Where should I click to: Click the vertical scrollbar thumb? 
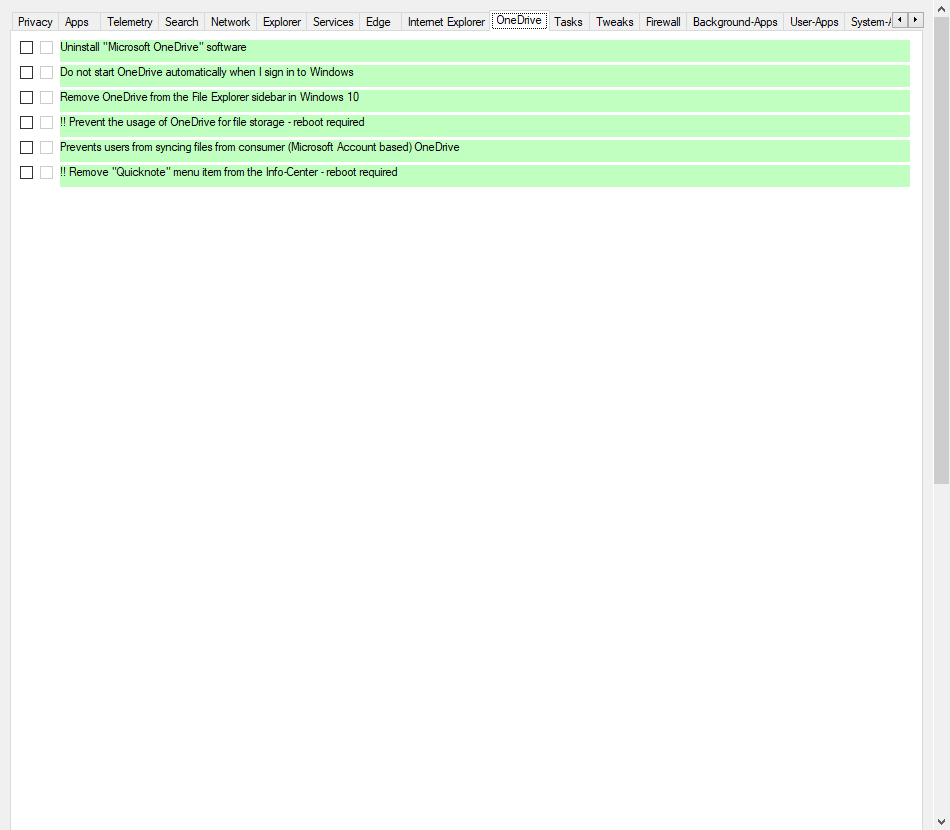(x=942, y=248)
